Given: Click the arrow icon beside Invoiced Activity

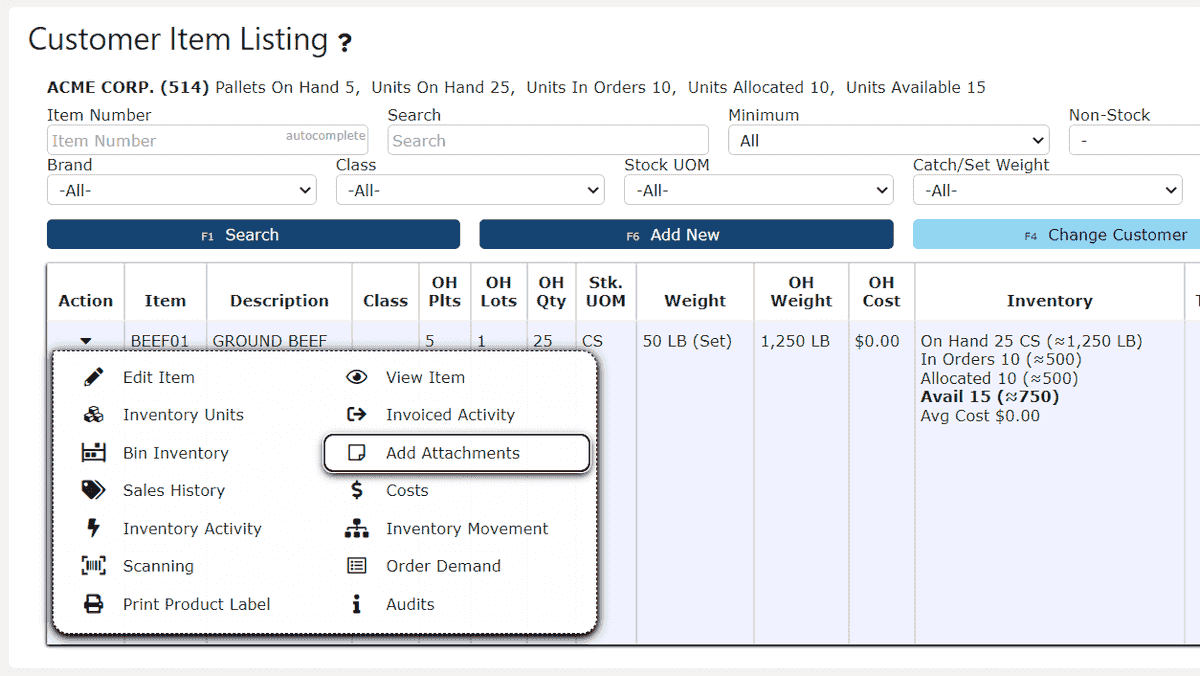Looking at the screenshot, I should pyautogui.click(x=357, y=415).
